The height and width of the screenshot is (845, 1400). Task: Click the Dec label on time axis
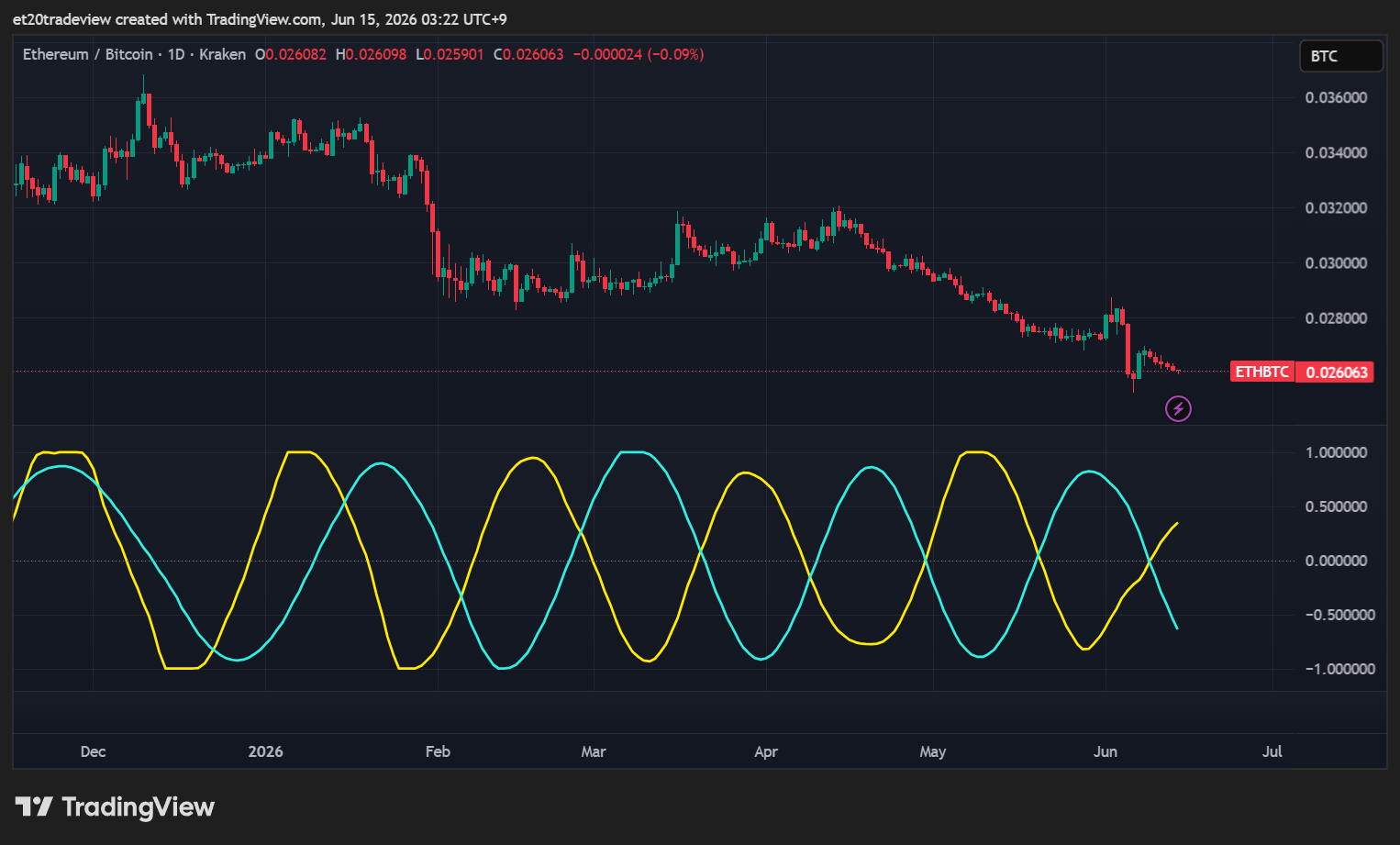pos(93,751)
